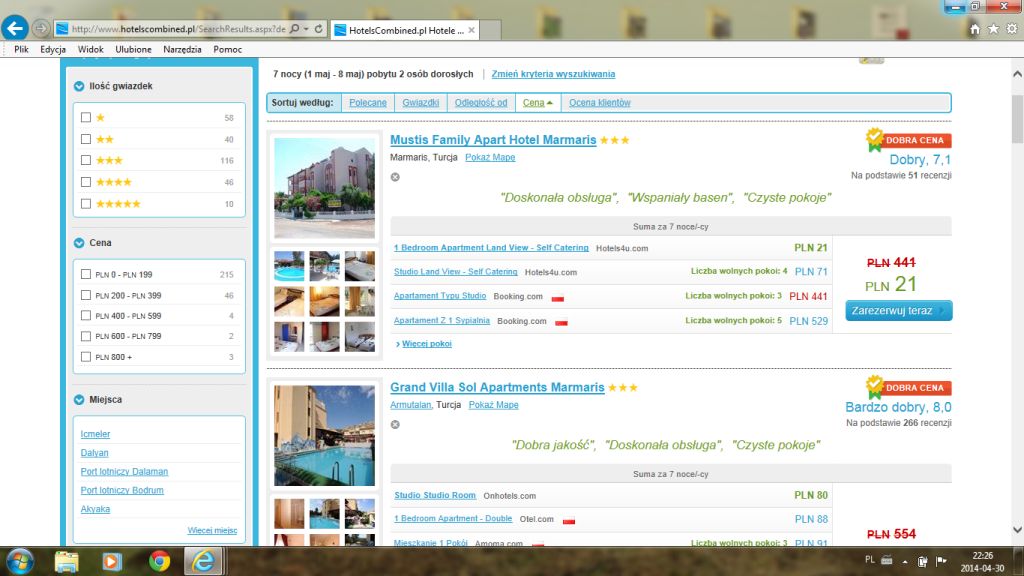This screenshot has width=1024, height=576.
Task: Click the search magnifier in the address bar
Action: click(x=295, y=29)
